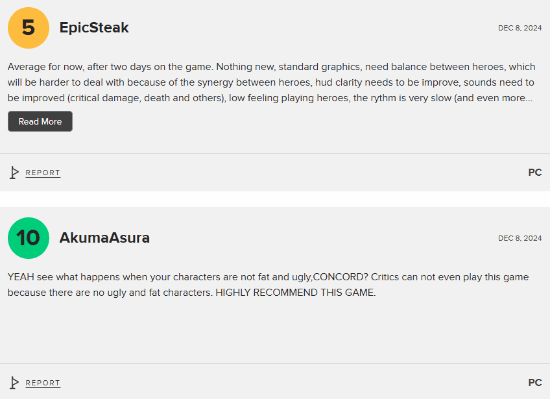Image resolution: width=550 pixels, height=399 pixels.
Task: Click the white gap between the review cards
Action: coord(275,199)
